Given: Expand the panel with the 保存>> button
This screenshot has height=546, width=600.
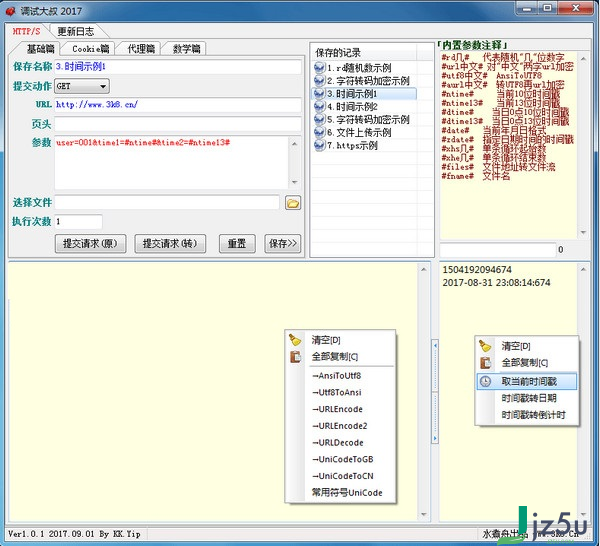Looking at the screenshot, I should (x=283, y=244).
